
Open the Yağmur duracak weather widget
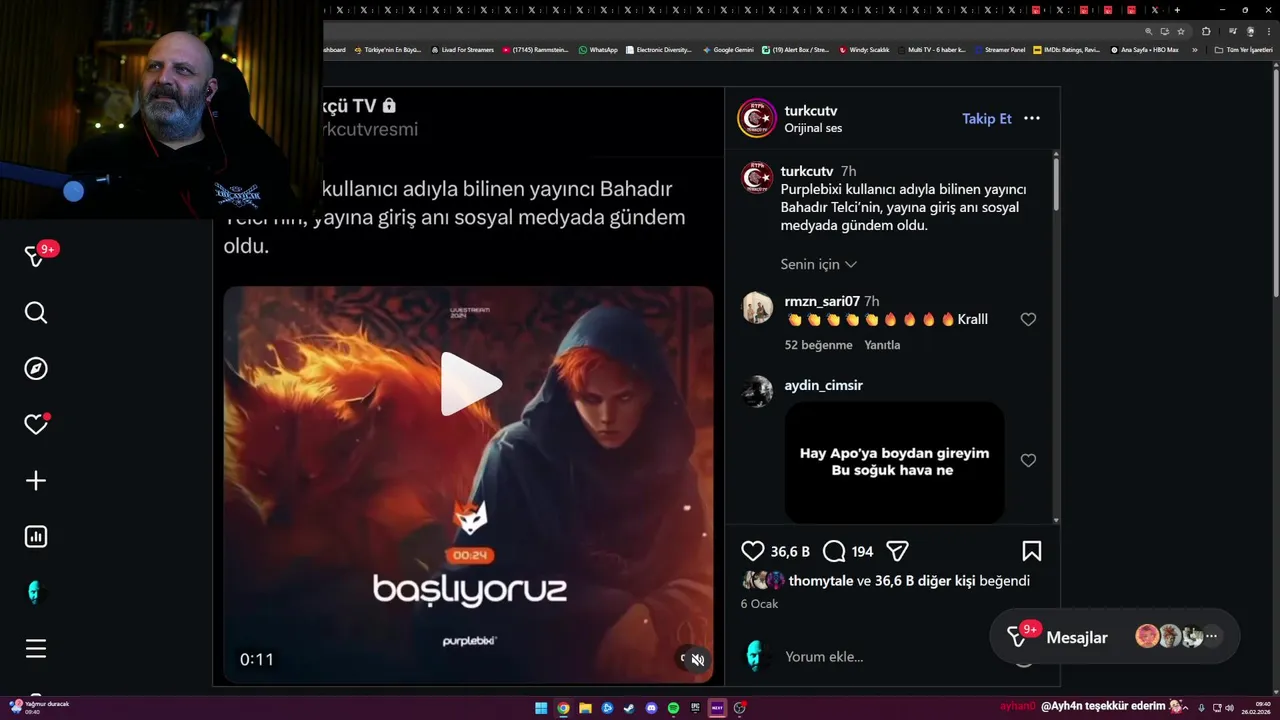(x=38, y=707)
